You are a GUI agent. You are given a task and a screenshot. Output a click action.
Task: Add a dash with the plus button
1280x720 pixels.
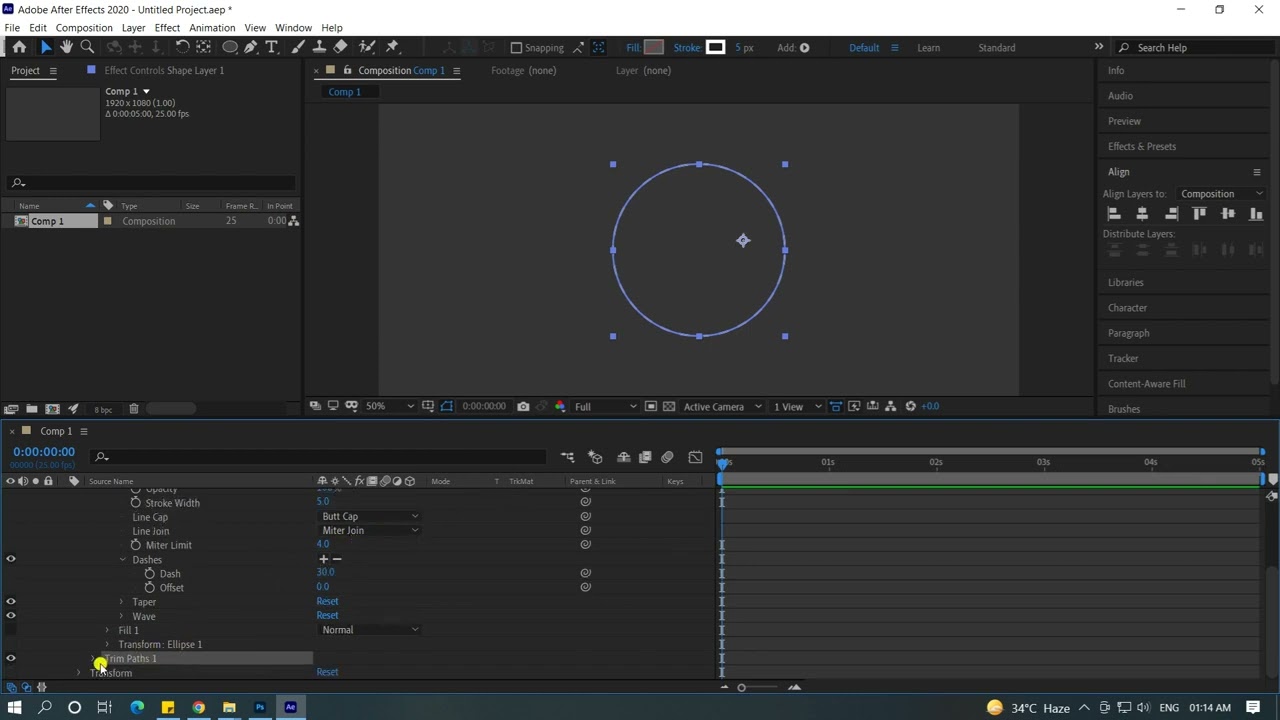323,559
